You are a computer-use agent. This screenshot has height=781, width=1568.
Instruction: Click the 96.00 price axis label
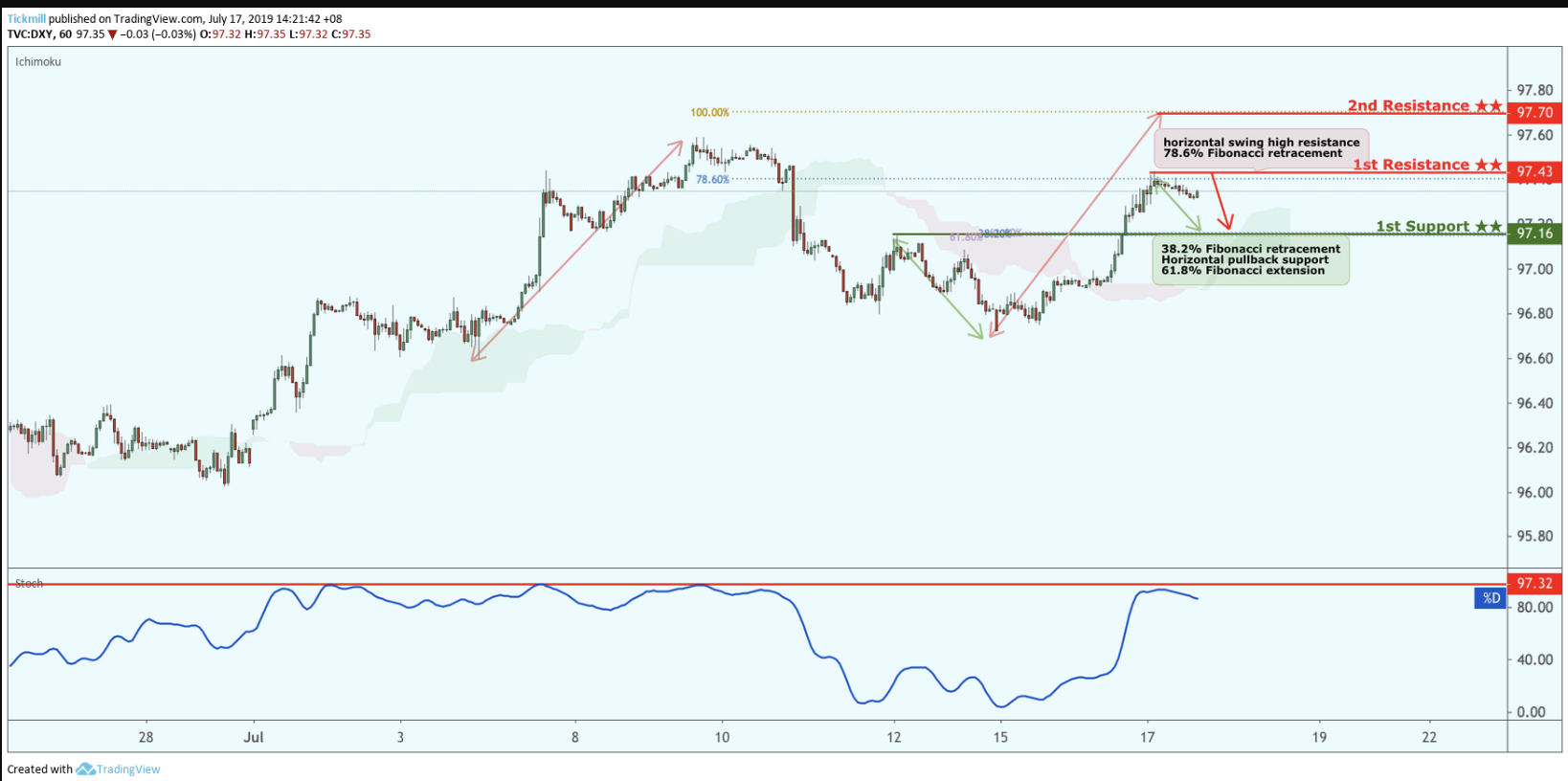pos(1534,492)
